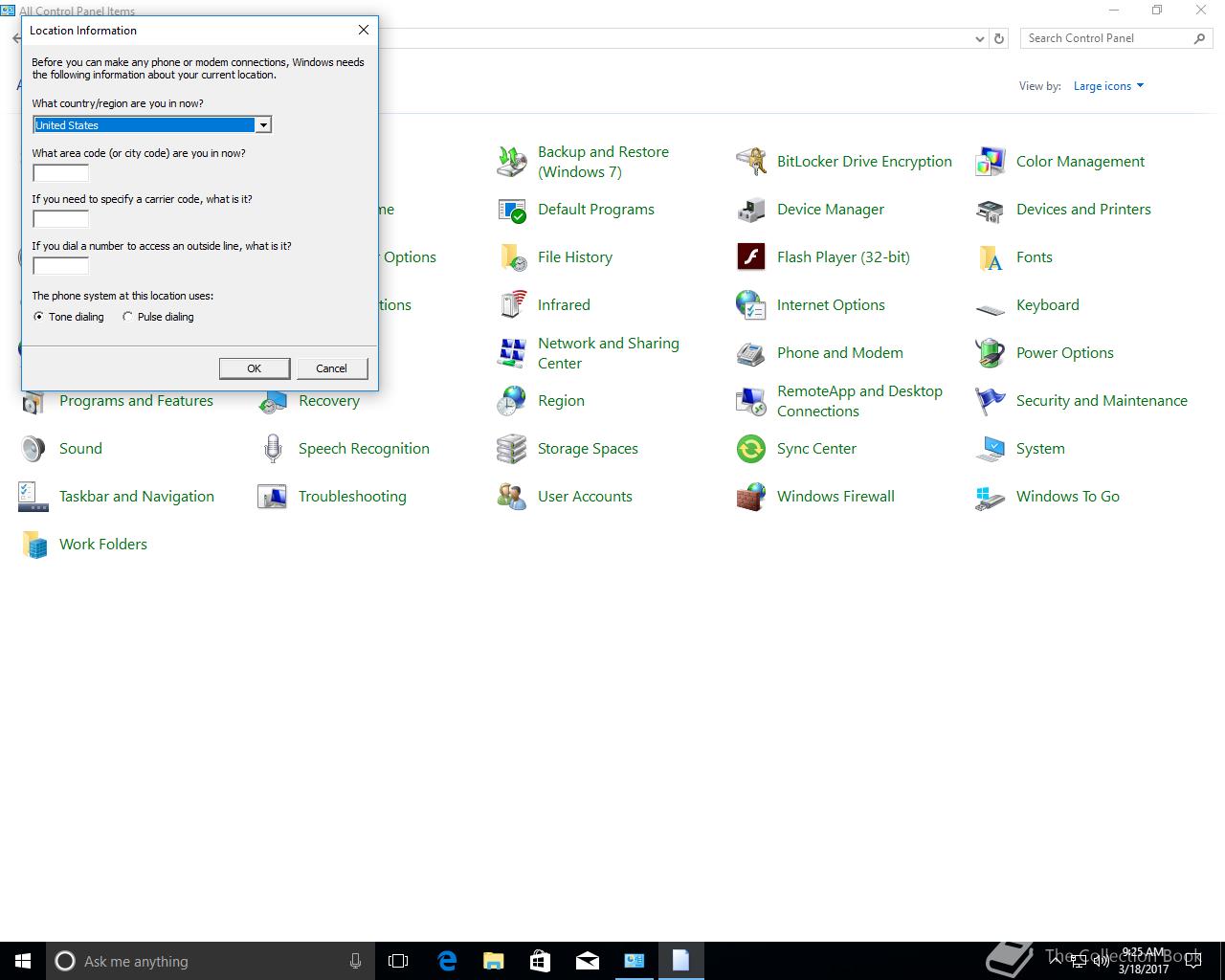Open the Store from the taskbar
Image resolution: width=1225 pixels, height=980 pixels.
tap(541, 961)
